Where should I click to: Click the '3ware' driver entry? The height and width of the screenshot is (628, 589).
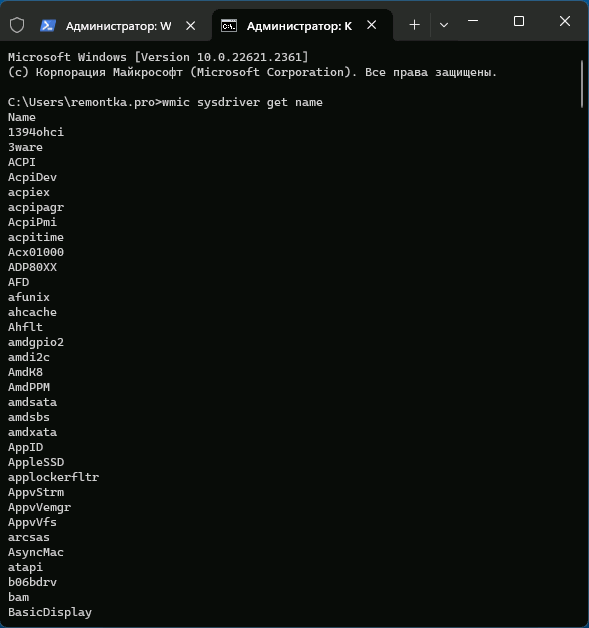(x=25, y=147)
